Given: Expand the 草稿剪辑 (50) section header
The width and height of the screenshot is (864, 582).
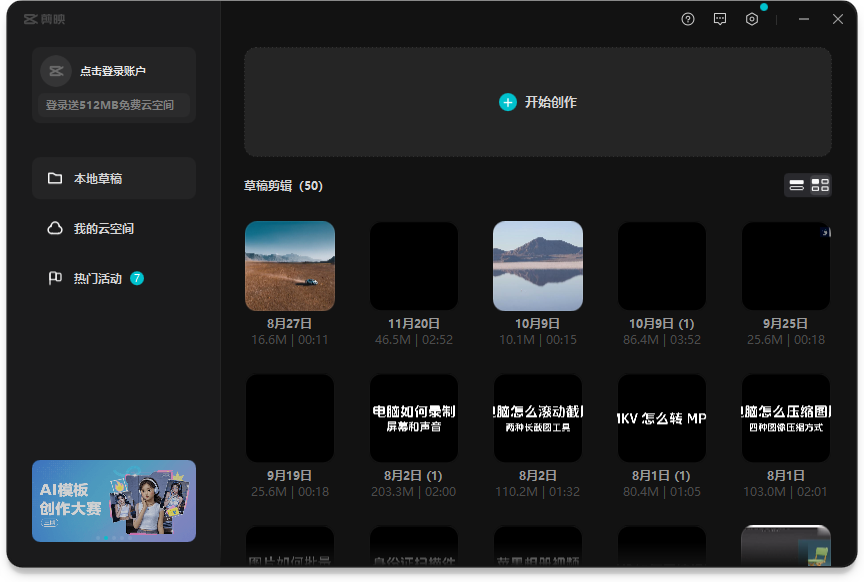Looking at the screenshot, I should click(283, 186).
